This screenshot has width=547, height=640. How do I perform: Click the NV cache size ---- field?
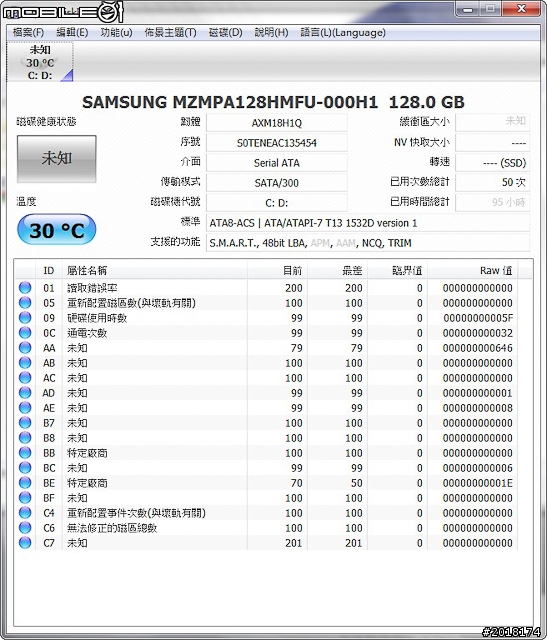click(x=492, y=143)
